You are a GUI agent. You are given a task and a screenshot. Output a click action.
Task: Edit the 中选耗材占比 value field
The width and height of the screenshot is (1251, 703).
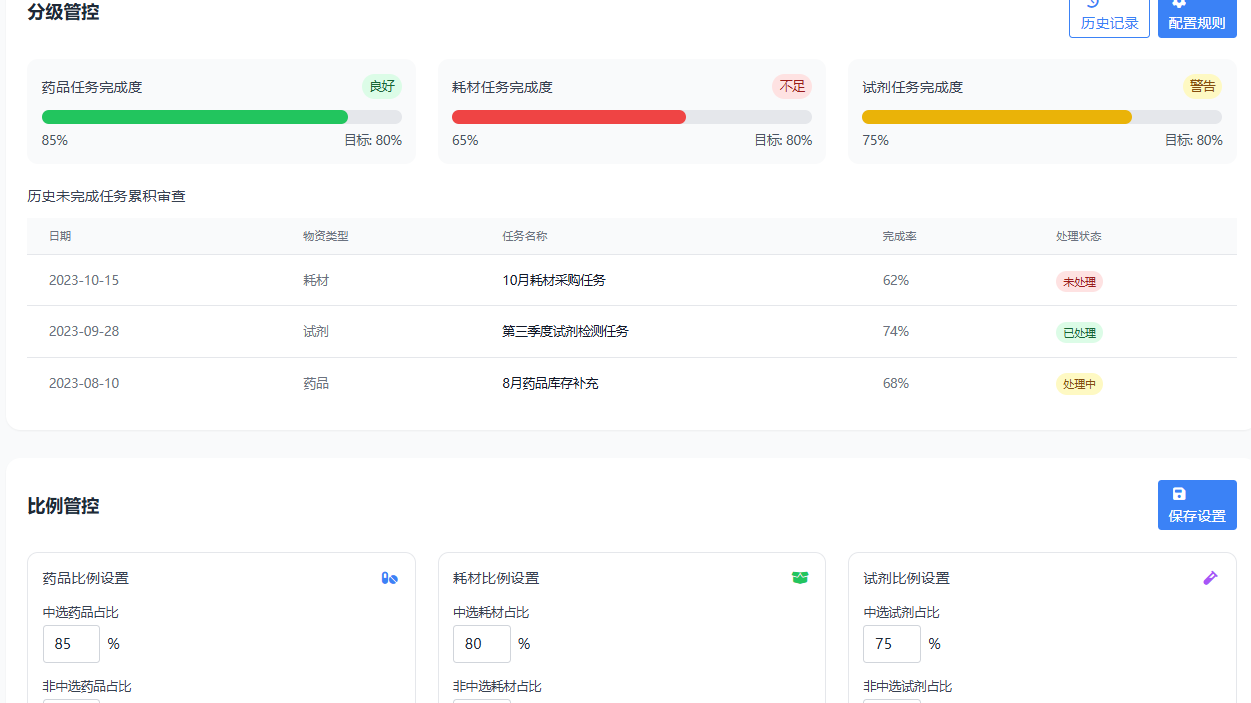point(481,644)
